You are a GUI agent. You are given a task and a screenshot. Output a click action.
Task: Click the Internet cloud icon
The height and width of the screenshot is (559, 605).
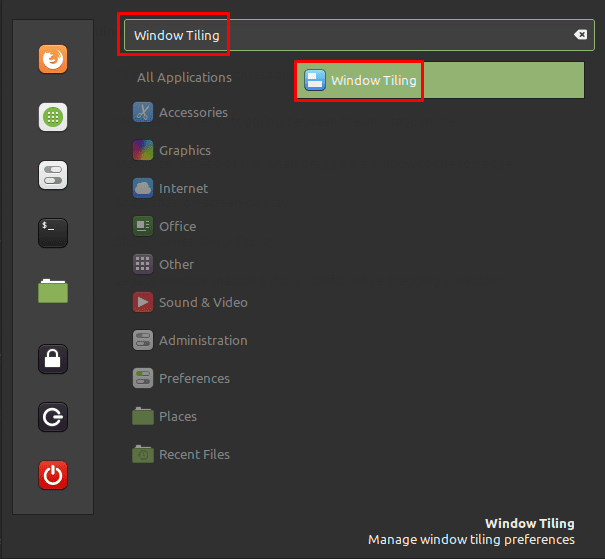point(143,188)
